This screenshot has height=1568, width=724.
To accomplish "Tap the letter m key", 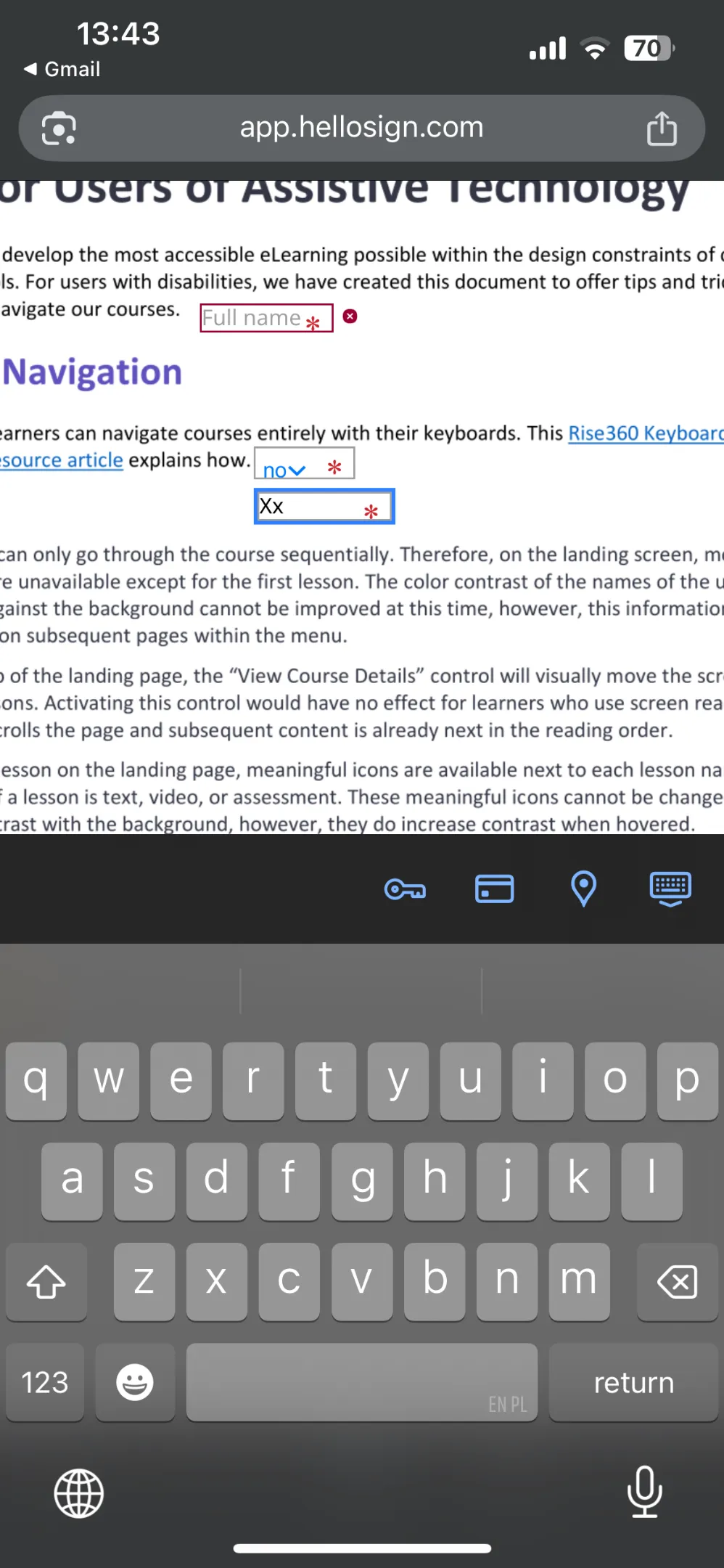I will pyautogui.click(x=579, y=1281).
